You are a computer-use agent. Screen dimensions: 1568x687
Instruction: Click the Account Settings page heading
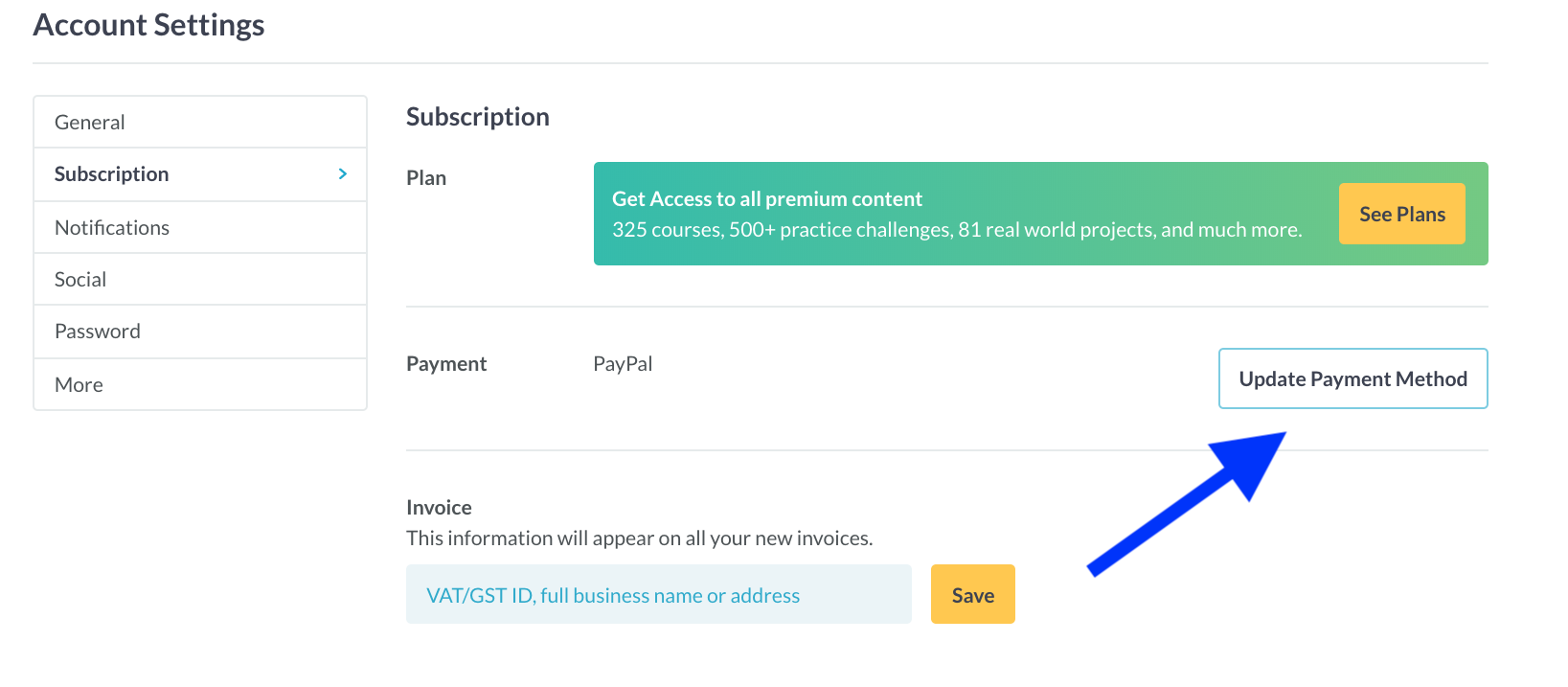pos(148,25)
